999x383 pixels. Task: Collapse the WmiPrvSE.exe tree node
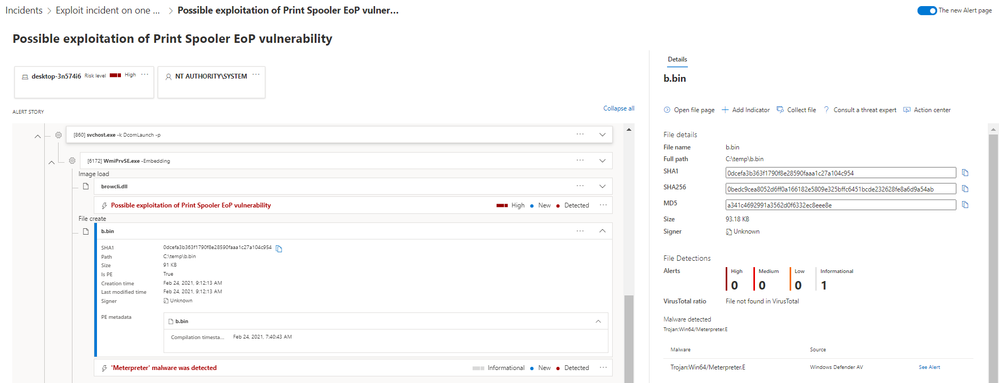[52, 162]
